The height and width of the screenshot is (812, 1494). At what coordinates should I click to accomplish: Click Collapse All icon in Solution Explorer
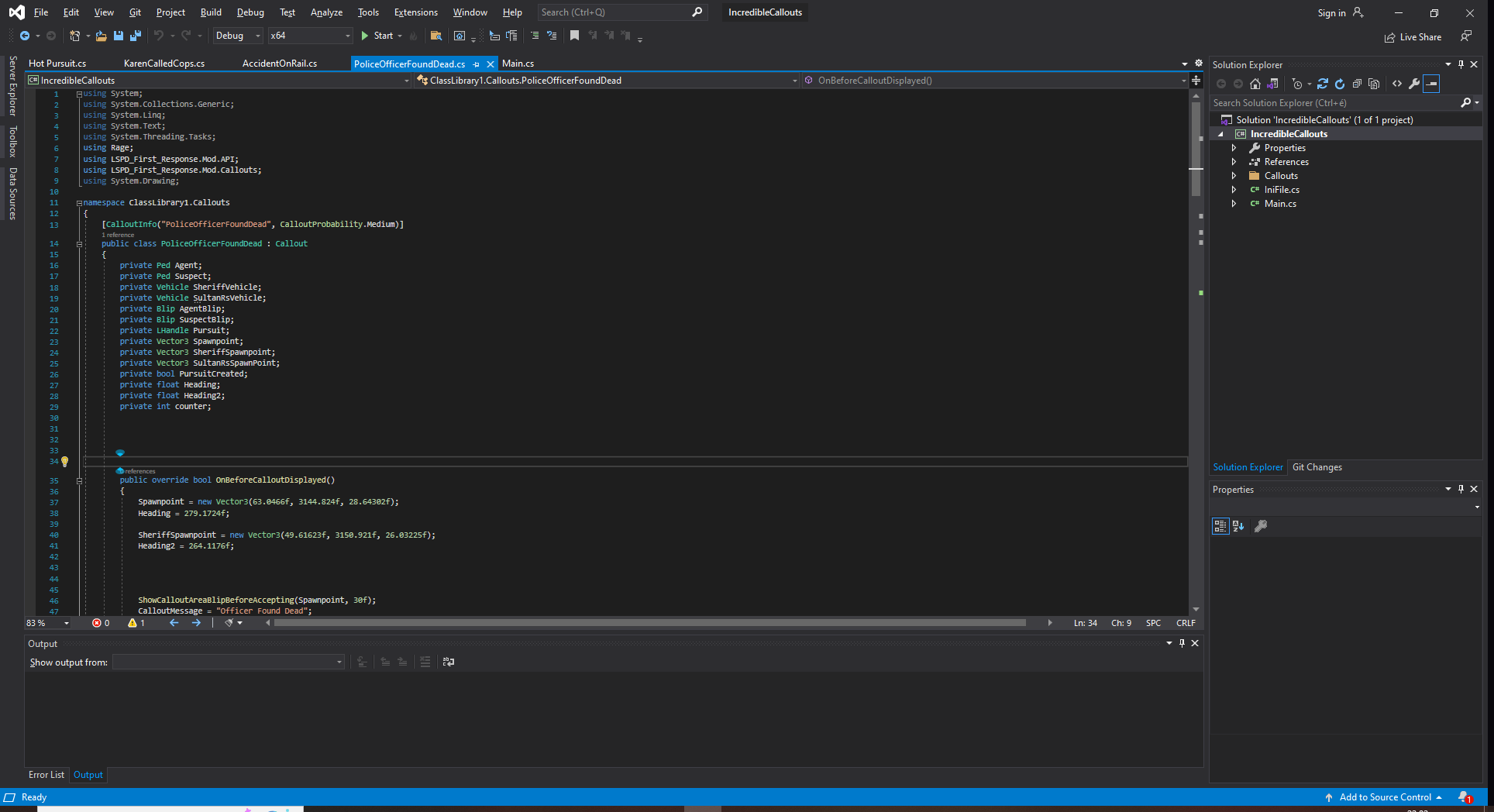(x=1357, y=84)
